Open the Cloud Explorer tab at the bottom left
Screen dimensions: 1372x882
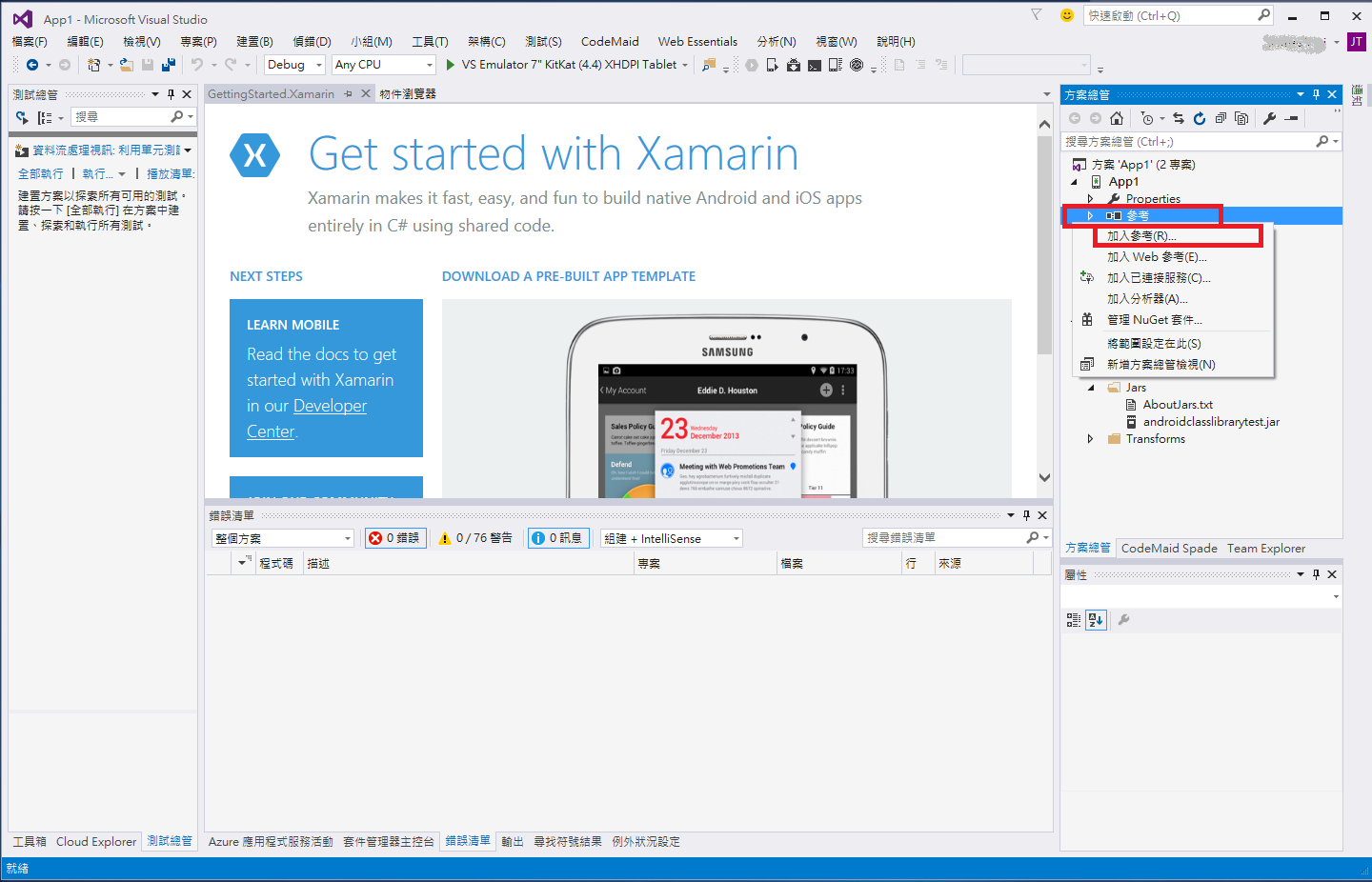[x=96, y=842]
